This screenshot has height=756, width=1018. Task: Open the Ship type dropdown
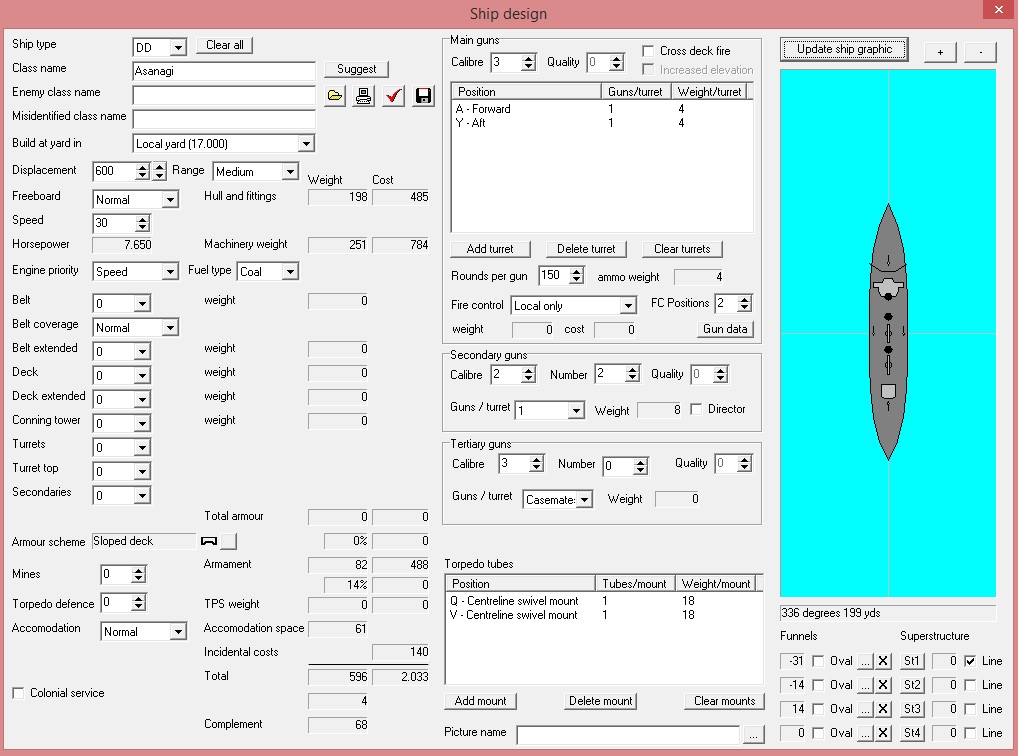[179, 47]
